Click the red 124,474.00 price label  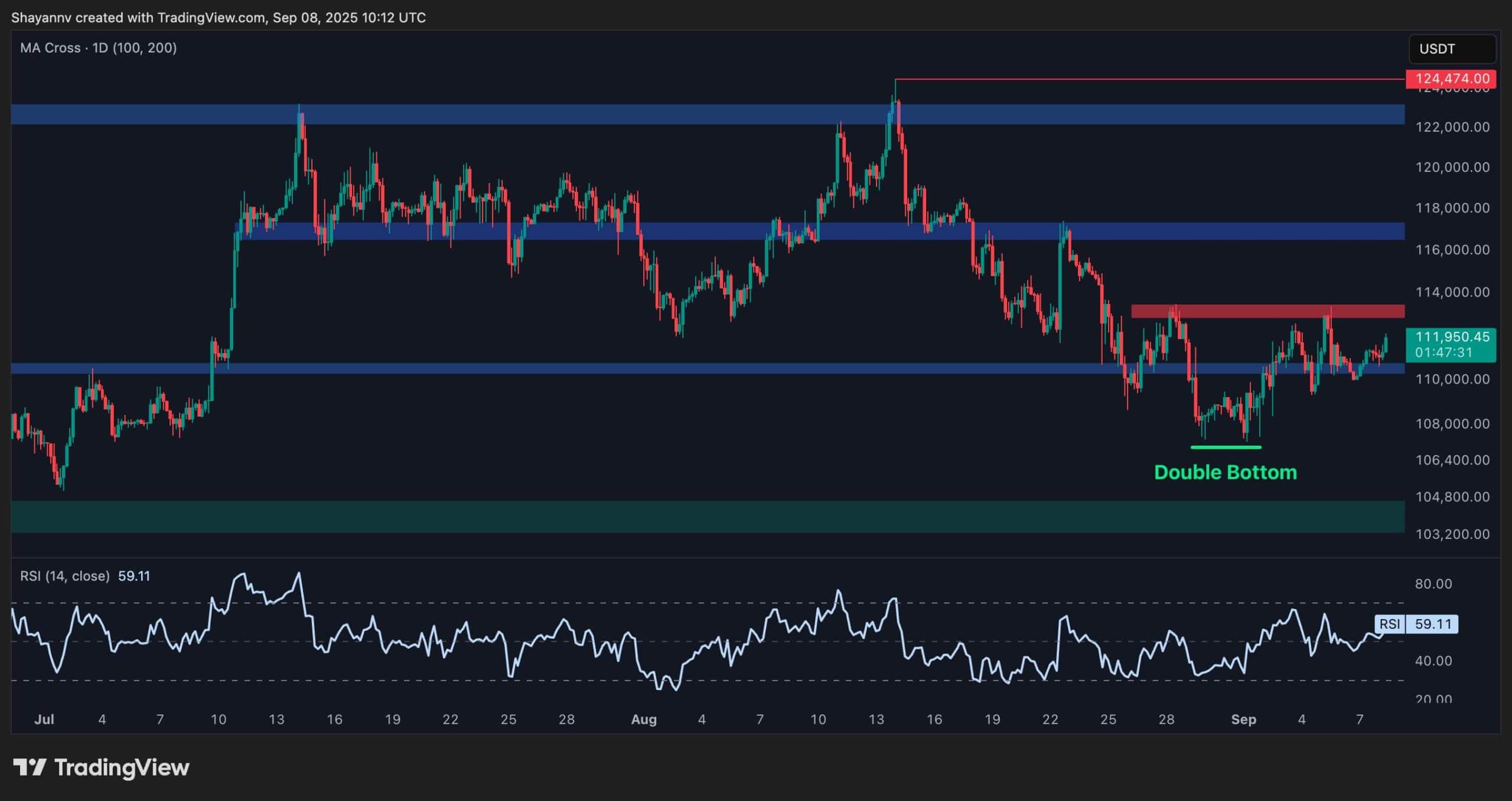pyautogui.click(x=1452, y=79)
